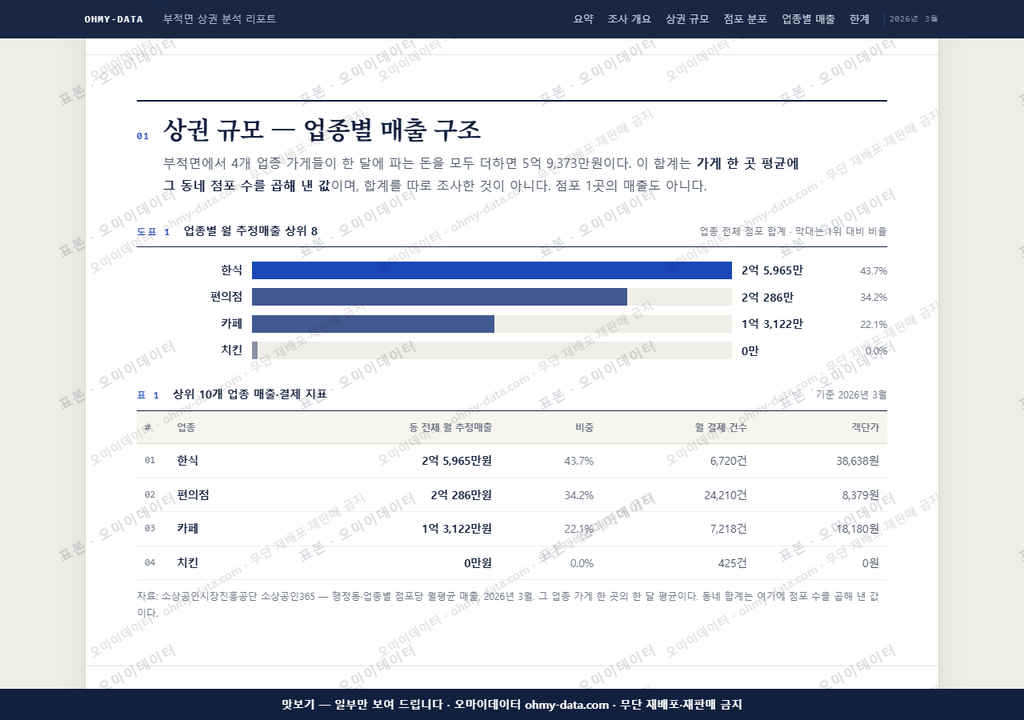Jump to 점포 분포 section

click(x=745, y=19)
